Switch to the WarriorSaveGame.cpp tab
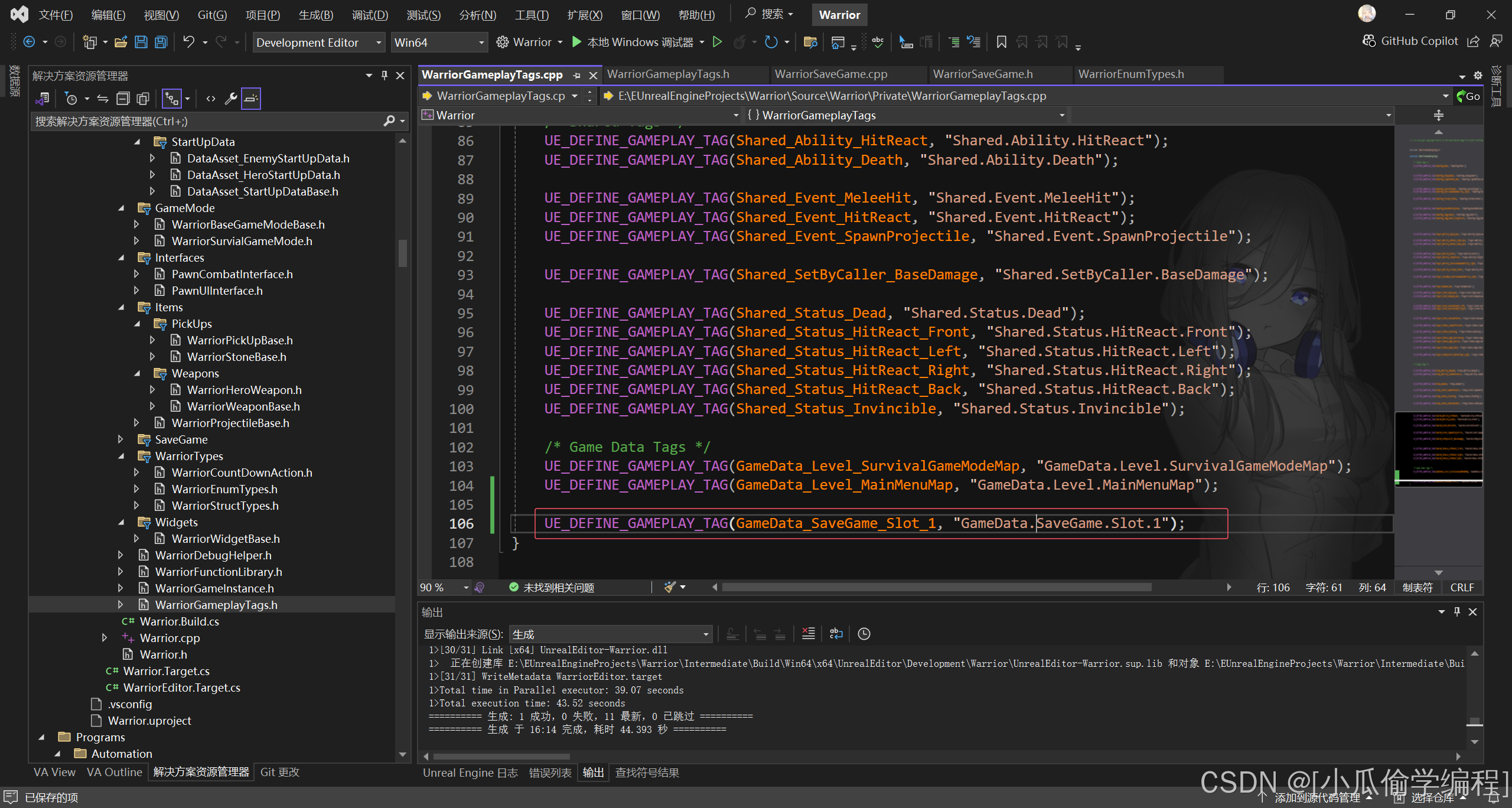This screenshot has height=808, width=1512. point(830,74)
